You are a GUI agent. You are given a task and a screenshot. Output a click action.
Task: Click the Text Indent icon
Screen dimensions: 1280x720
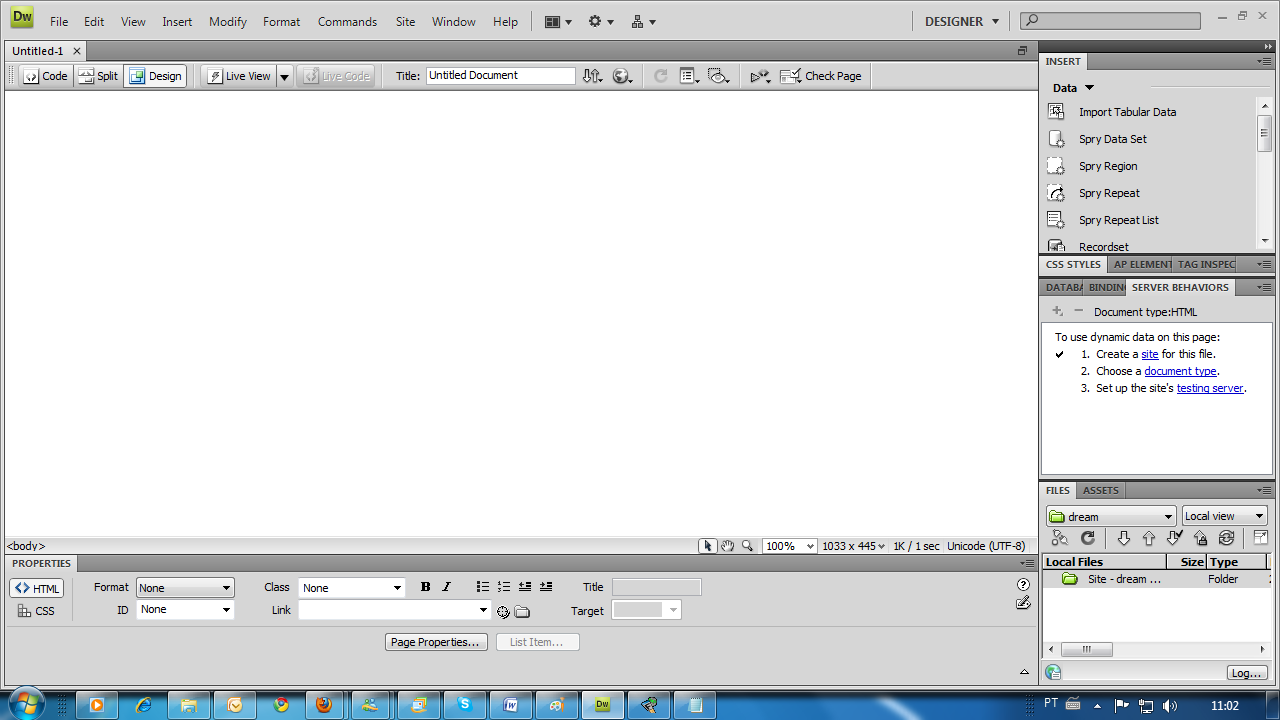(546, 587)
